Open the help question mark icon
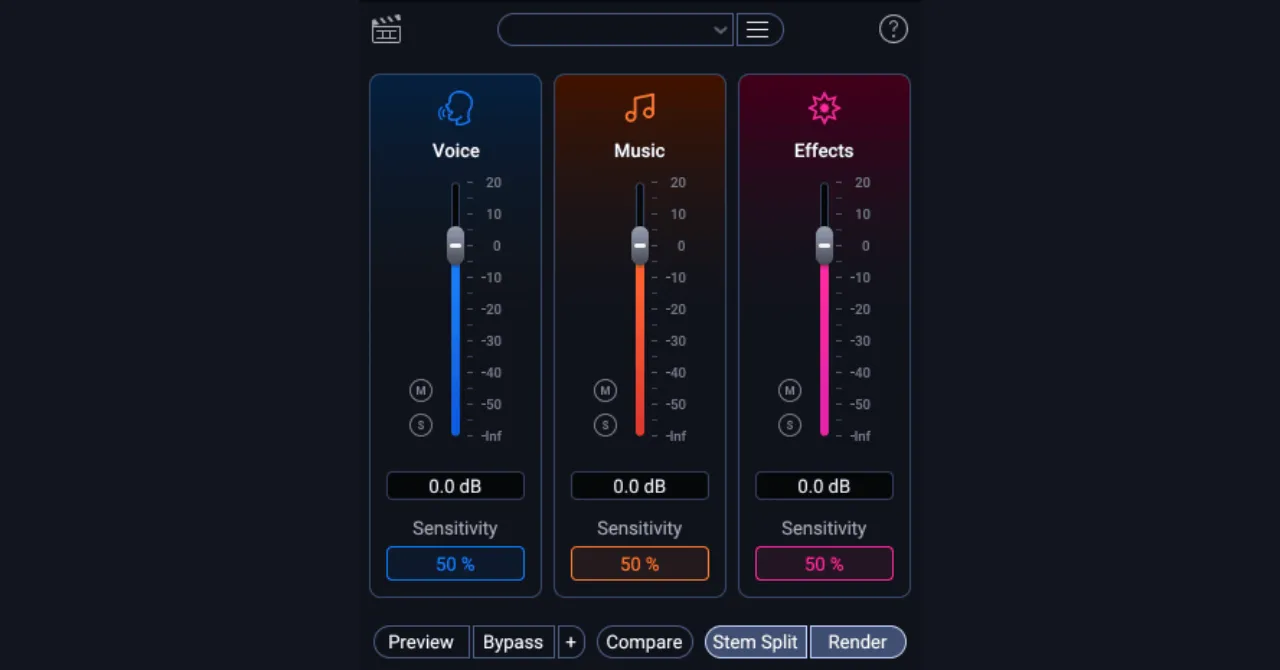Viewport: 1280px width, 670px height. [893, 30]
